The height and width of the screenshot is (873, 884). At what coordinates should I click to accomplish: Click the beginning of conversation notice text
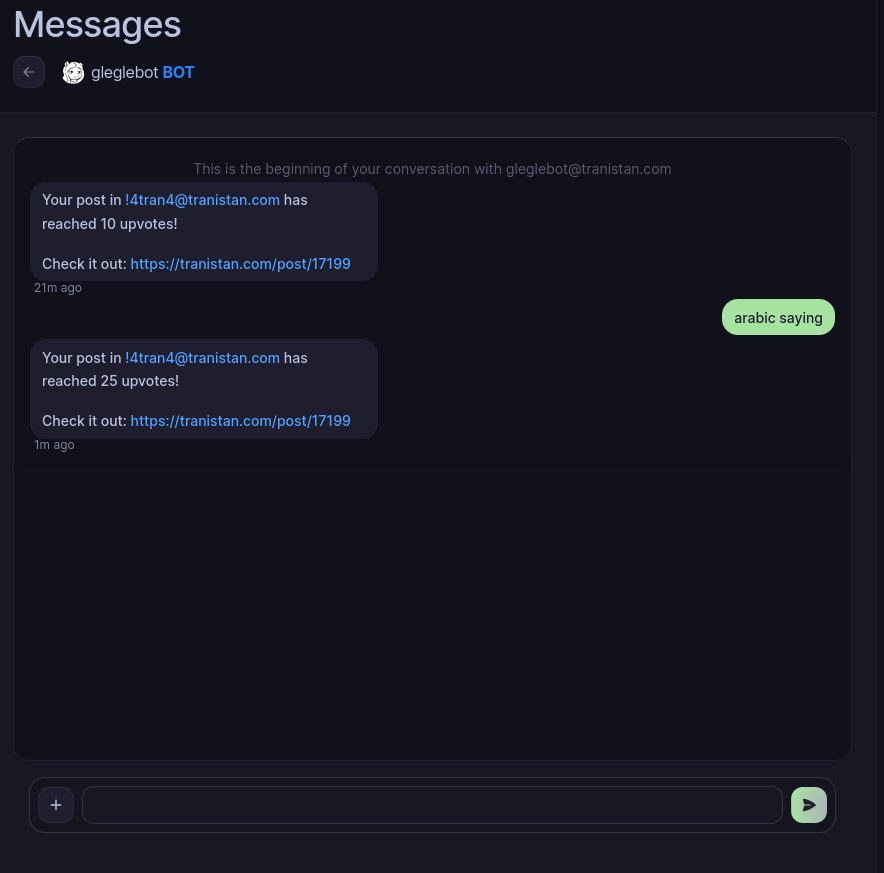(432, 169)
